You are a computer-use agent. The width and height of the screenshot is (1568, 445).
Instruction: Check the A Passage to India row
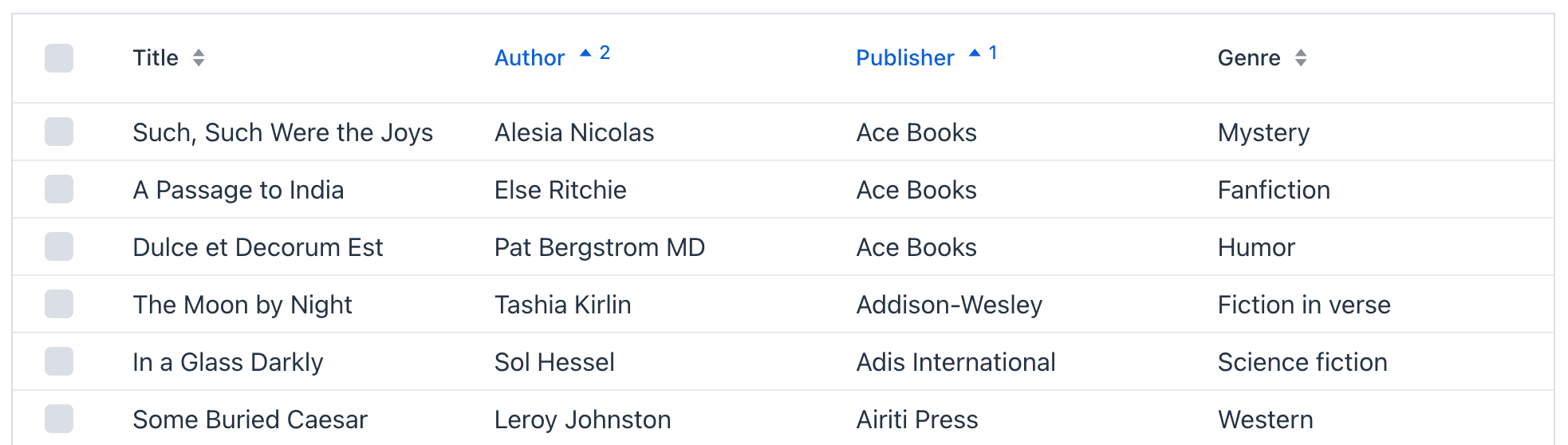(x=59, y=189)
